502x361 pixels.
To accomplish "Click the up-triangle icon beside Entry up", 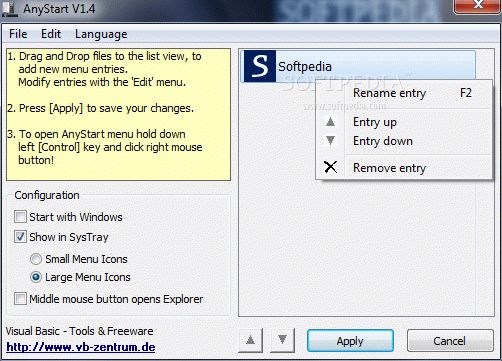I will (x=330, y=122).
